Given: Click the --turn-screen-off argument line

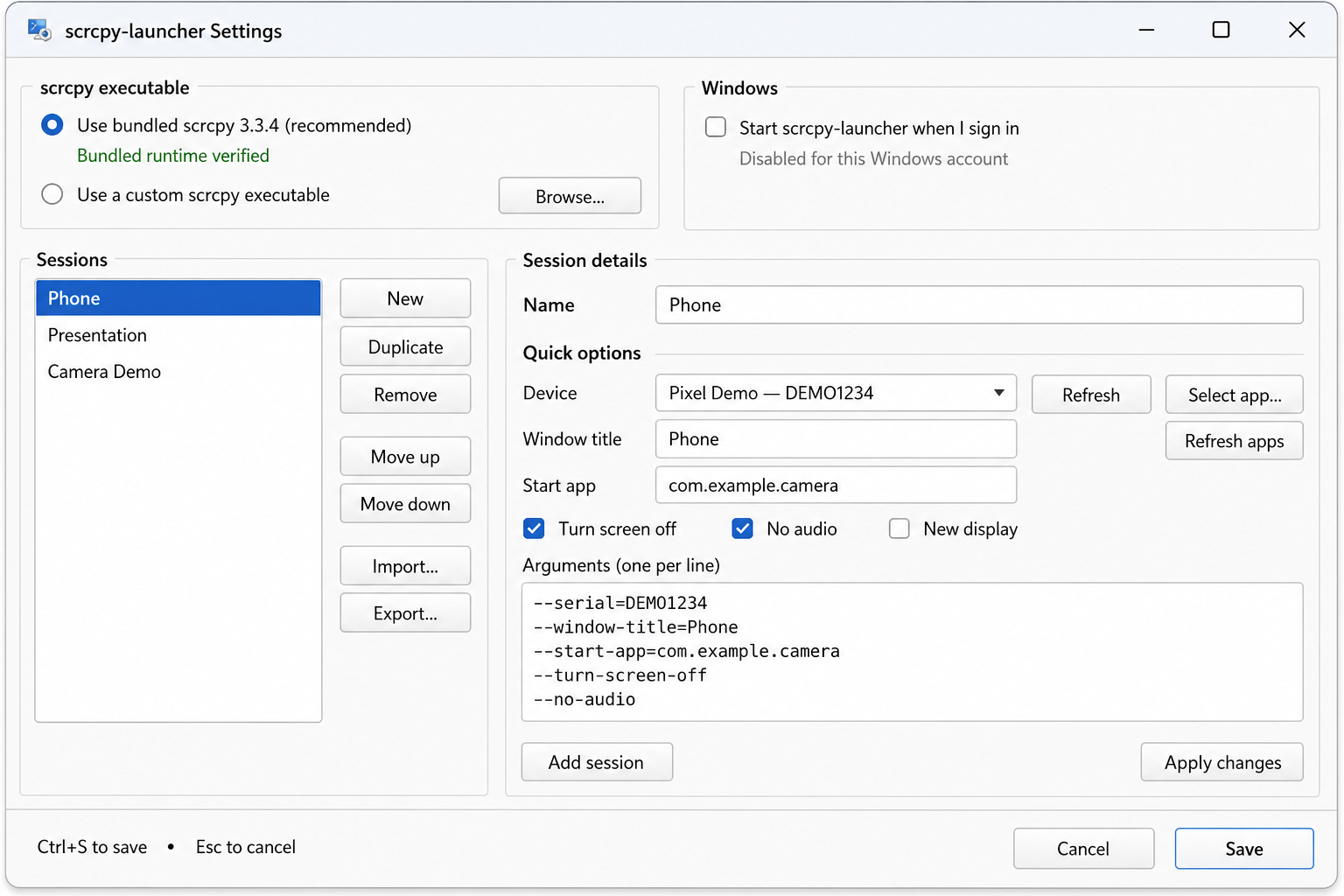Looking at the screenshot, I should pos(619,675).
